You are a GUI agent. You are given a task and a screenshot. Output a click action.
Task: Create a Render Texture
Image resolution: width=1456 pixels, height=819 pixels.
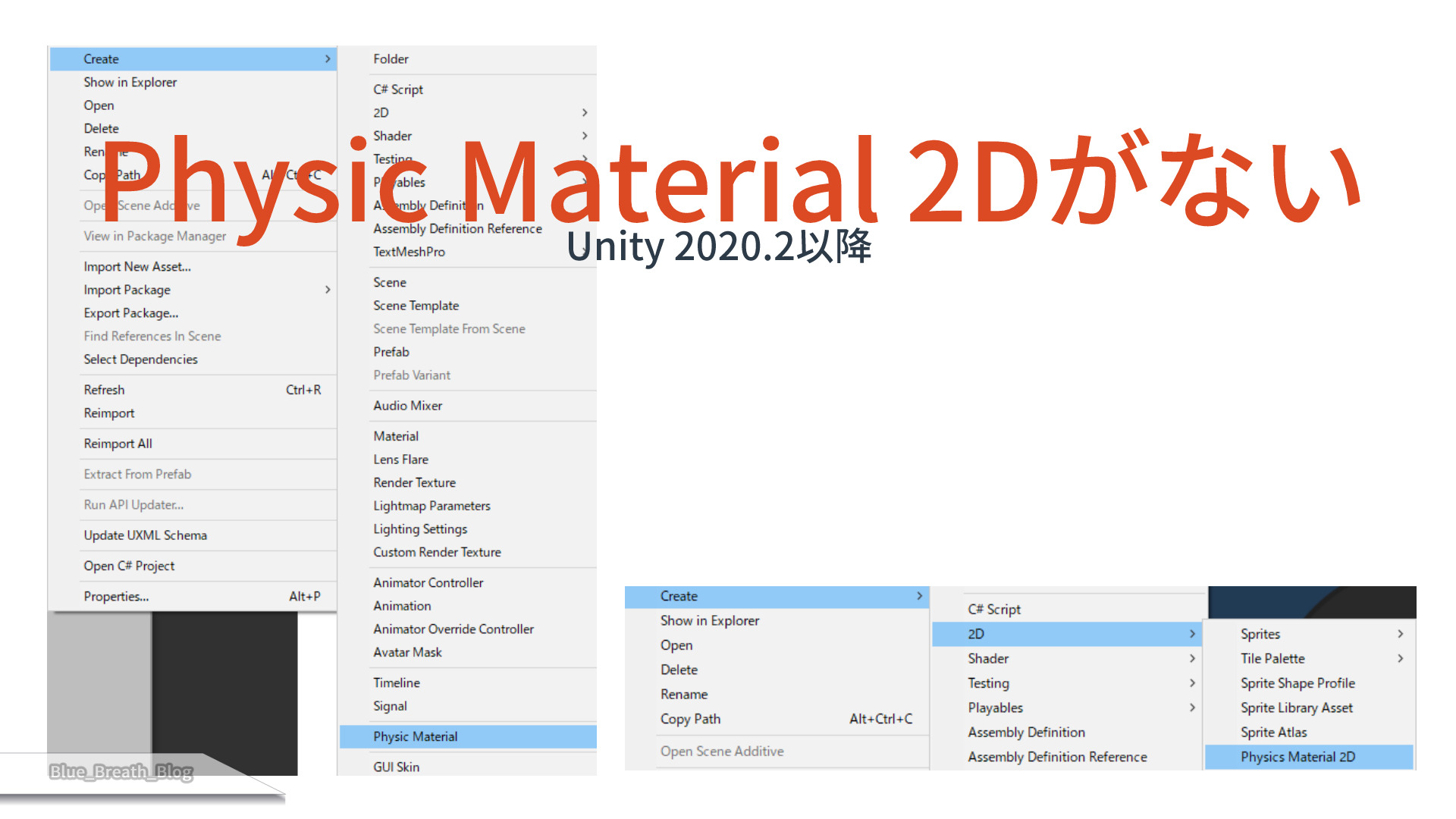point(415,483)
